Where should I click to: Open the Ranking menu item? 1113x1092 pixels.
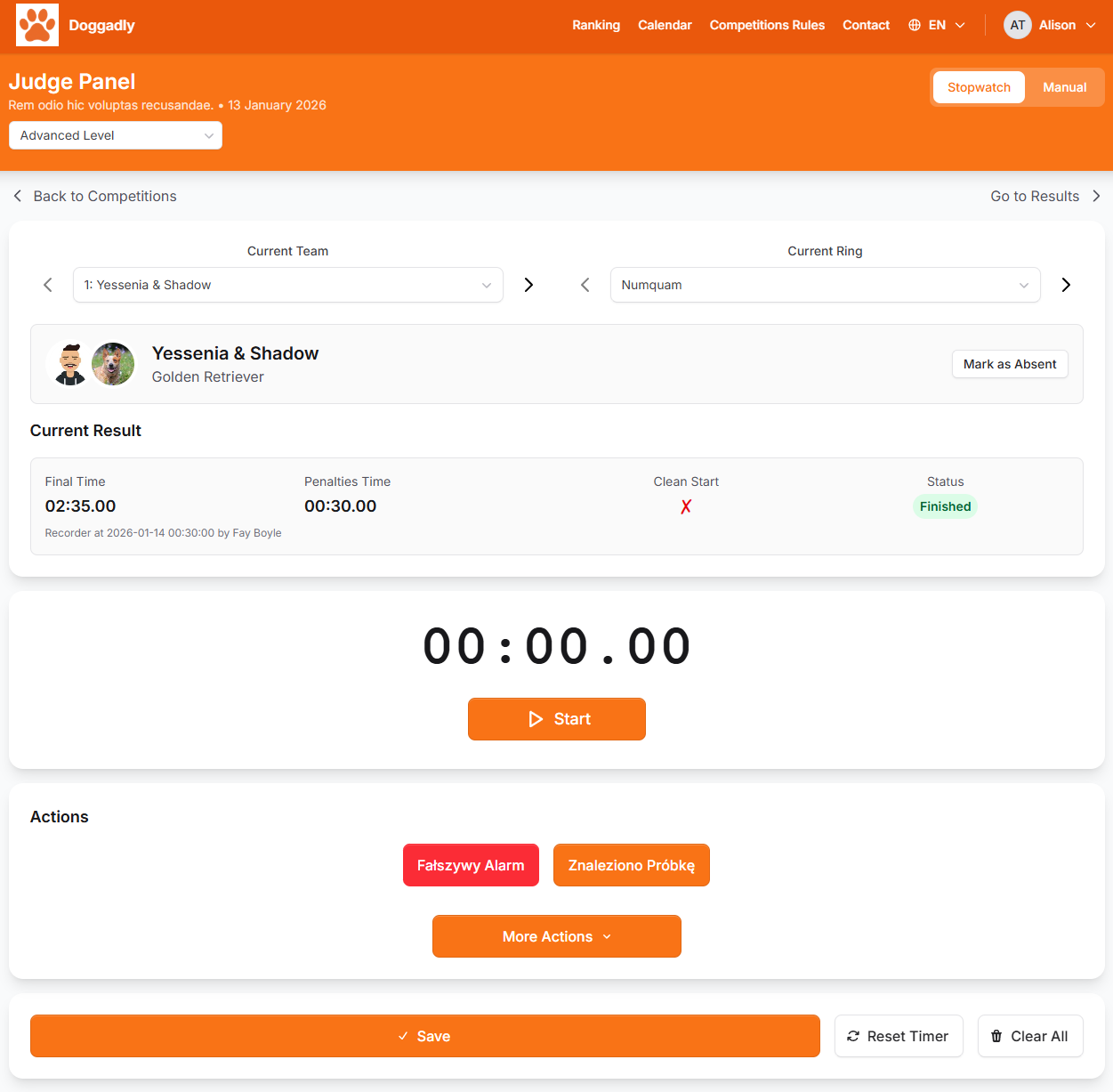[x=596, y=25]
